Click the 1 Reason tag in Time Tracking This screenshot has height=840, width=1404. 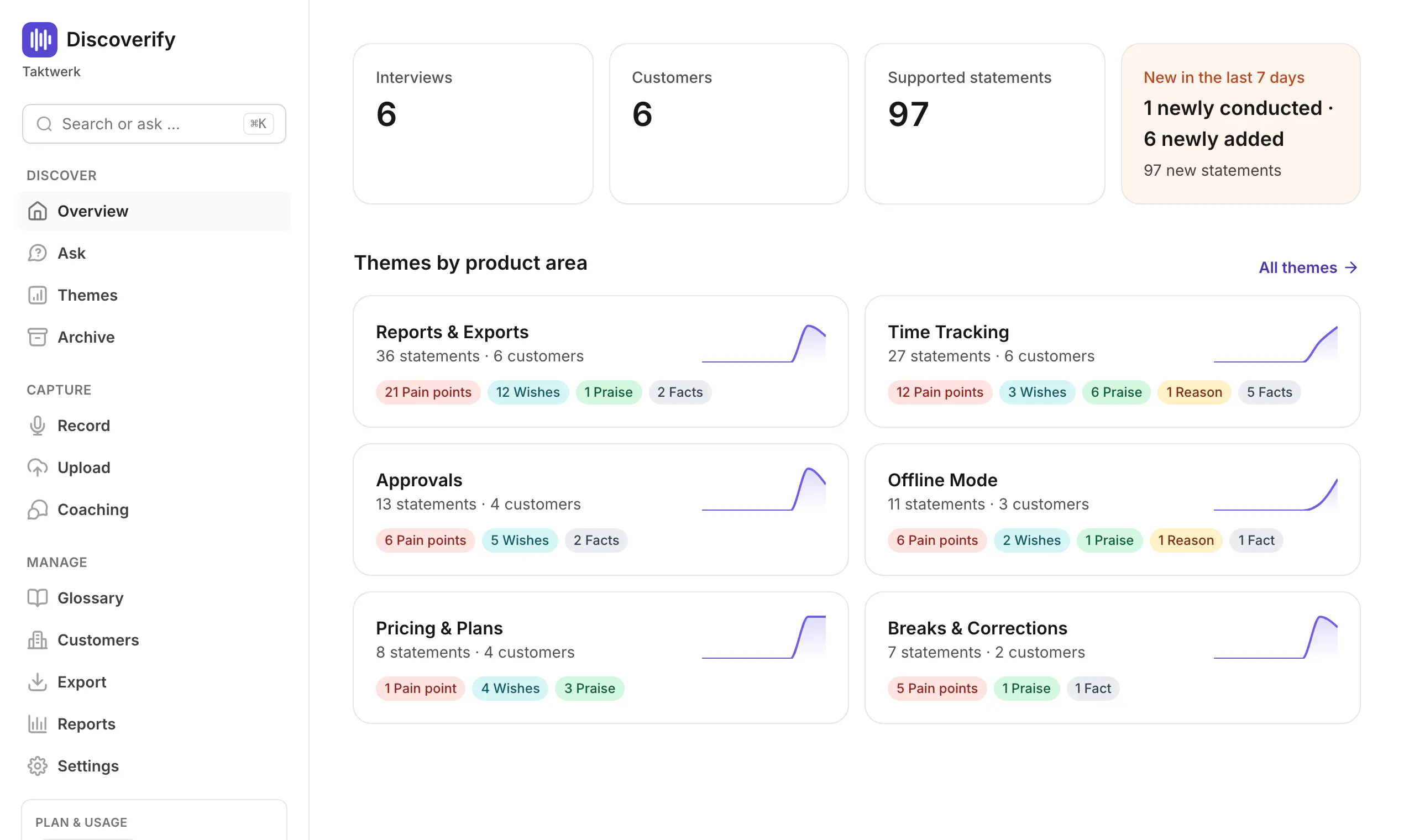pos(1194,392)
